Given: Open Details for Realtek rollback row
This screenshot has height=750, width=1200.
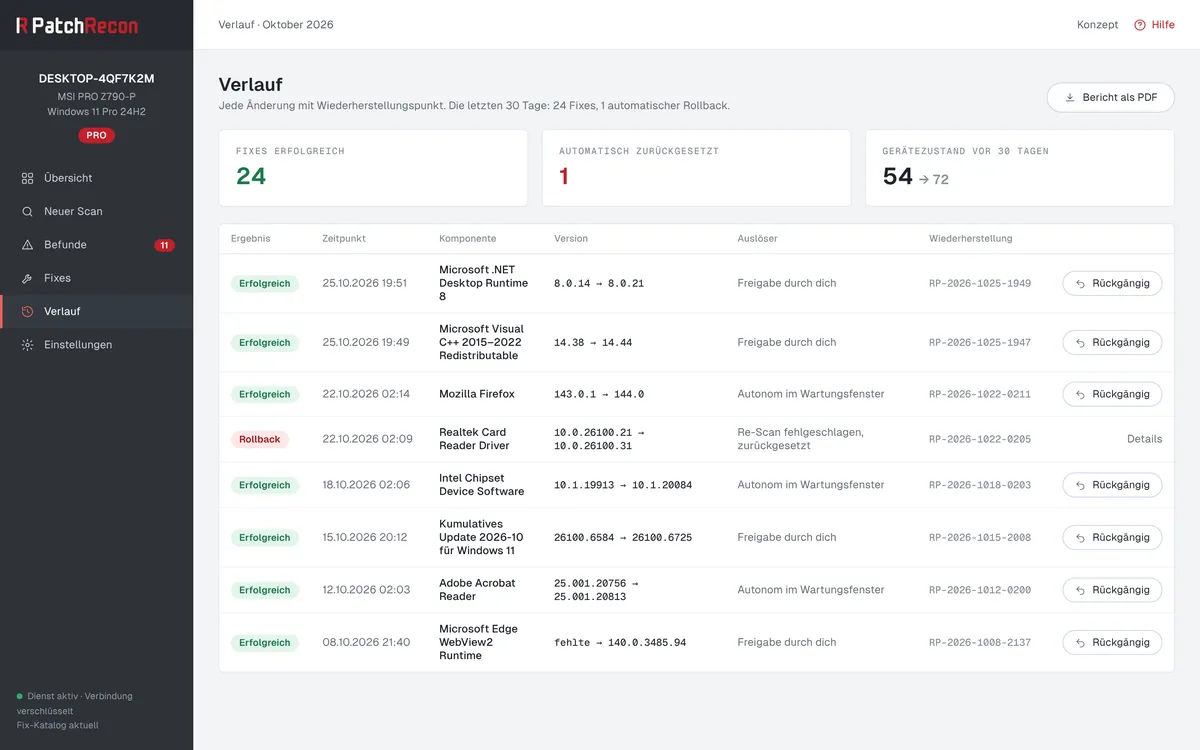Looking at the screenshot, I should tap(1144, 439).
